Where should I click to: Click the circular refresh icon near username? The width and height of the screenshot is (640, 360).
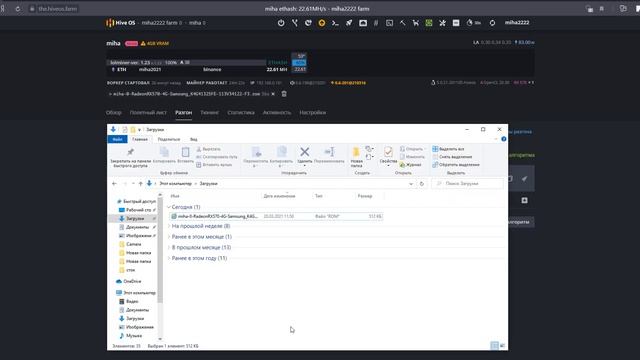(492, 23)
